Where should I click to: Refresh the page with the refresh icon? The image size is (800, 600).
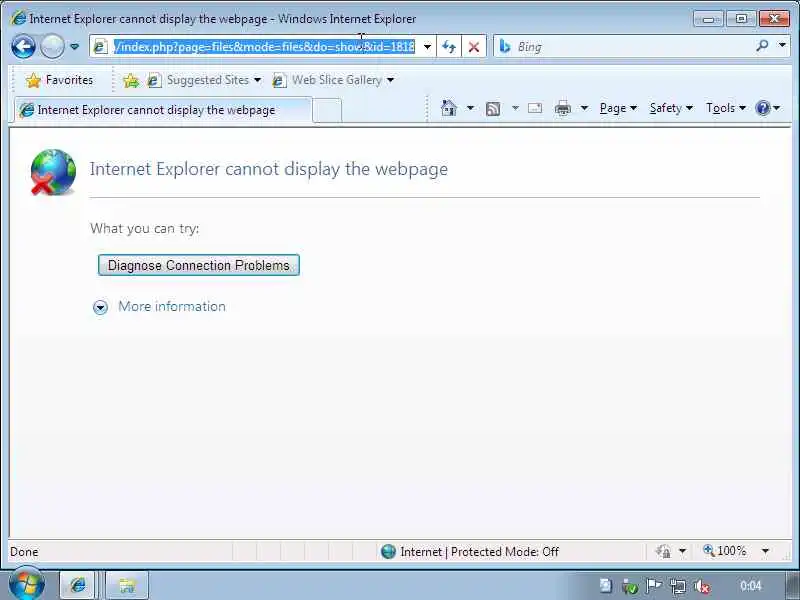[x=449, y=47]
